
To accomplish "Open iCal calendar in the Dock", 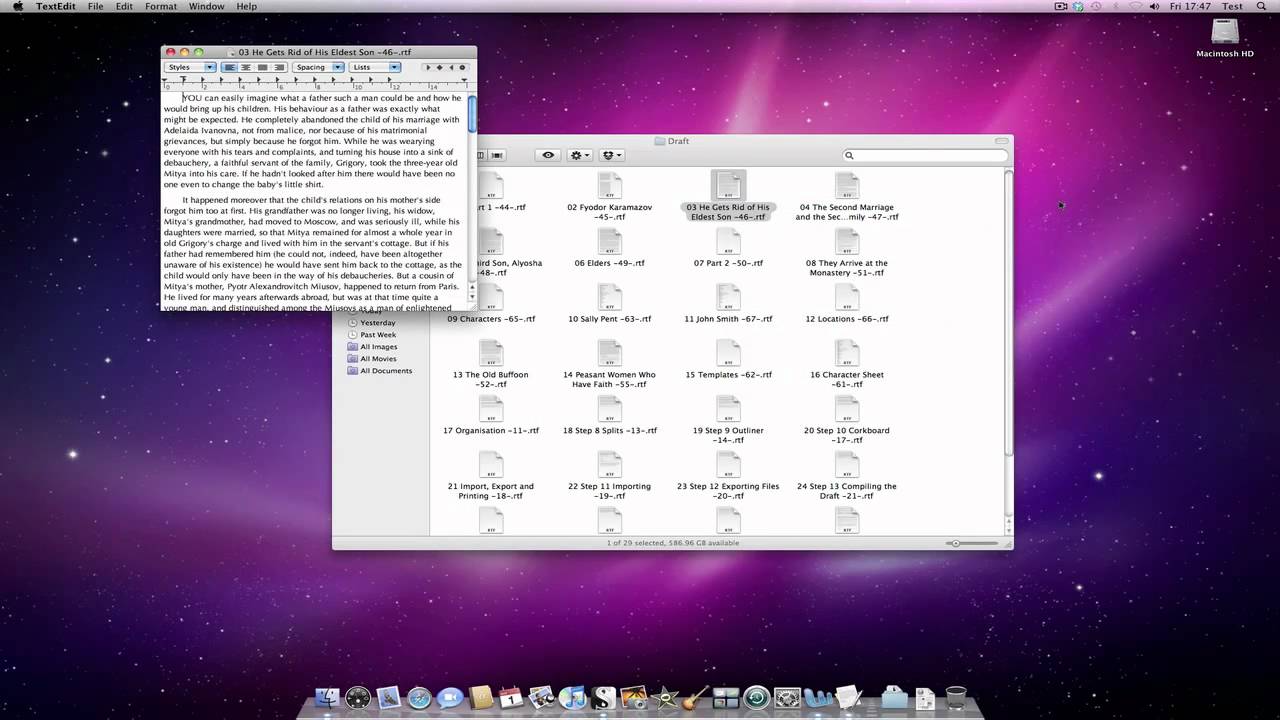I will (x=511, y=698).
